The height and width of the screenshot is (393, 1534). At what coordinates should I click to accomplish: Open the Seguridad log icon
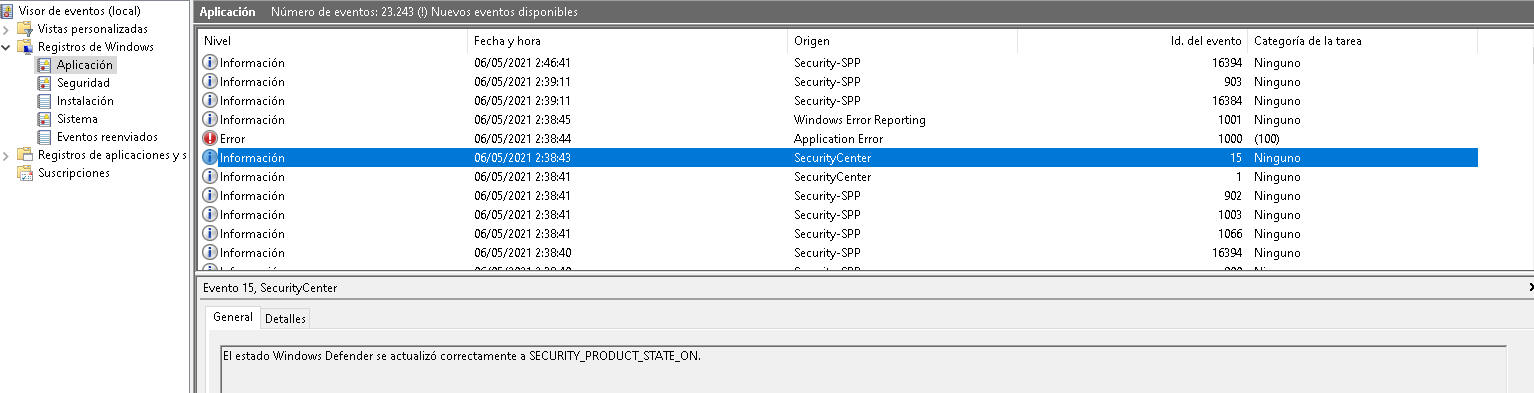[44, 83]
